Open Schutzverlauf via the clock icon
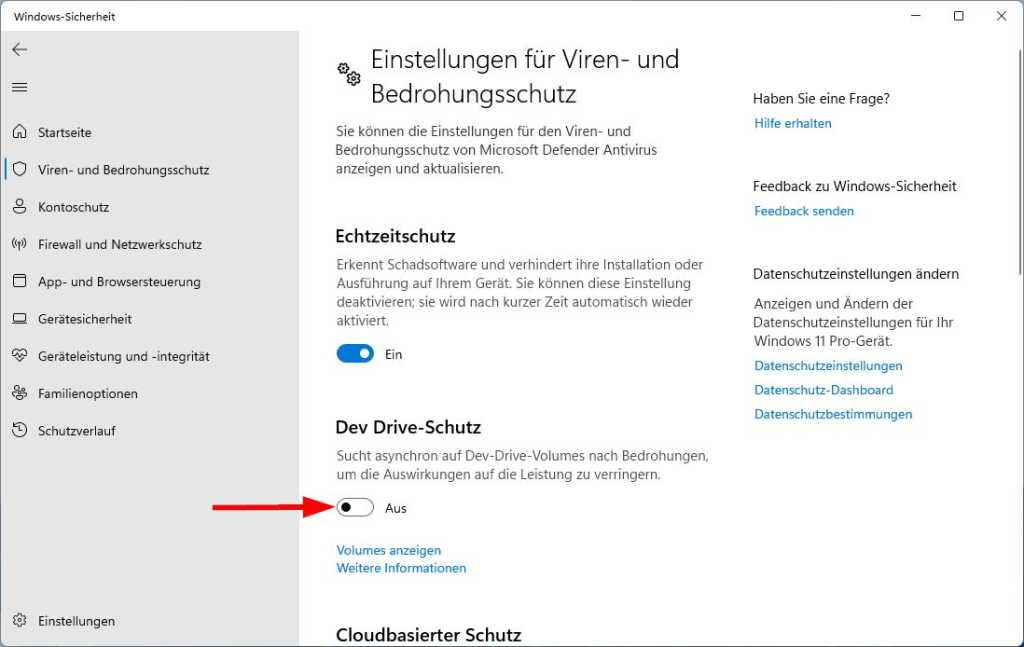 pos(21,430)
